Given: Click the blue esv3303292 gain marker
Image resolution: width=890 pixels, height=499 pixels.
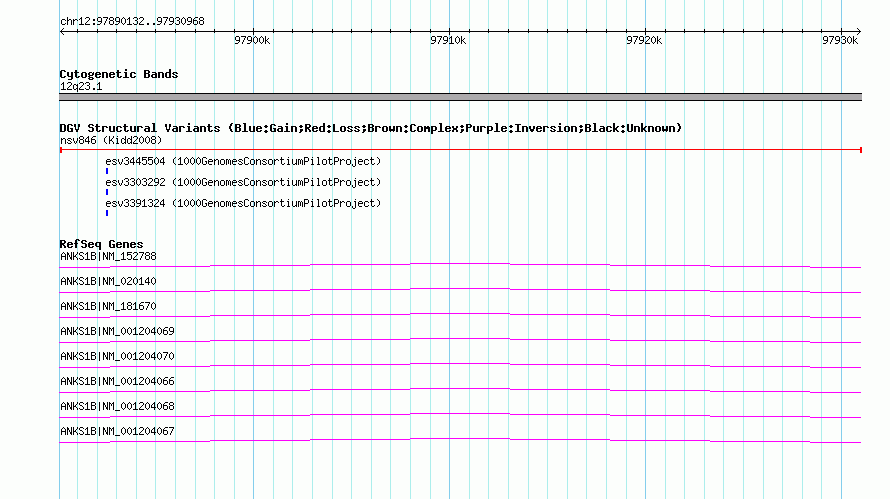Looking at the screenshot, I should [107, 192].
